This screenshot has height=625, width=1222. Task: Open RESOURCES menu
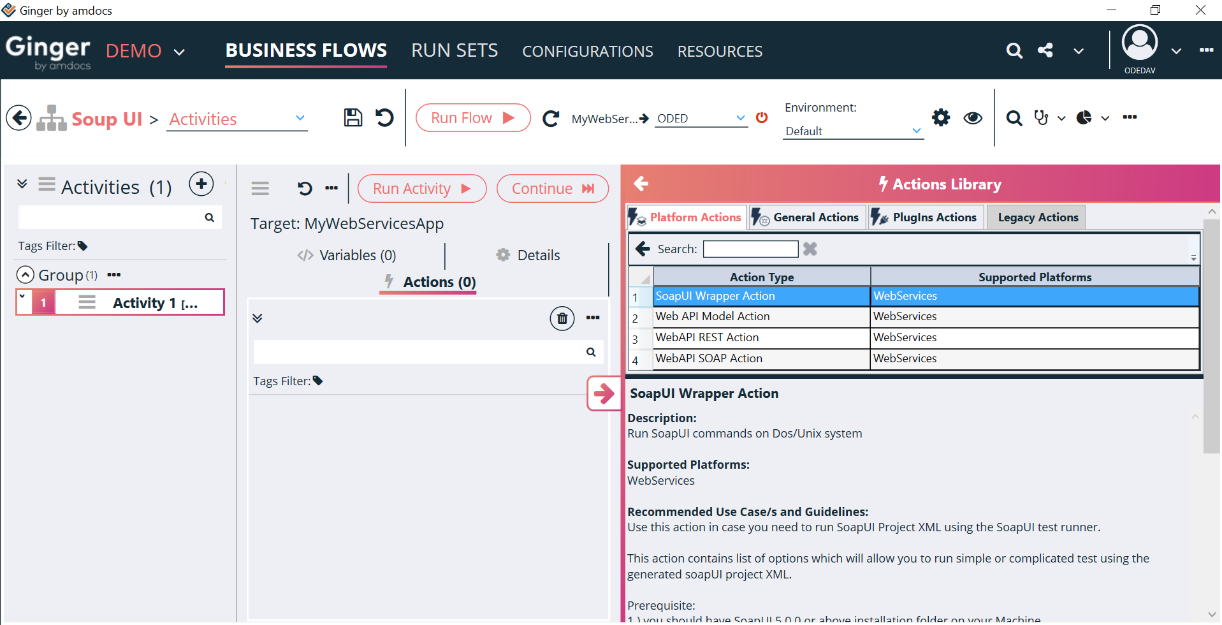(720, 51)
